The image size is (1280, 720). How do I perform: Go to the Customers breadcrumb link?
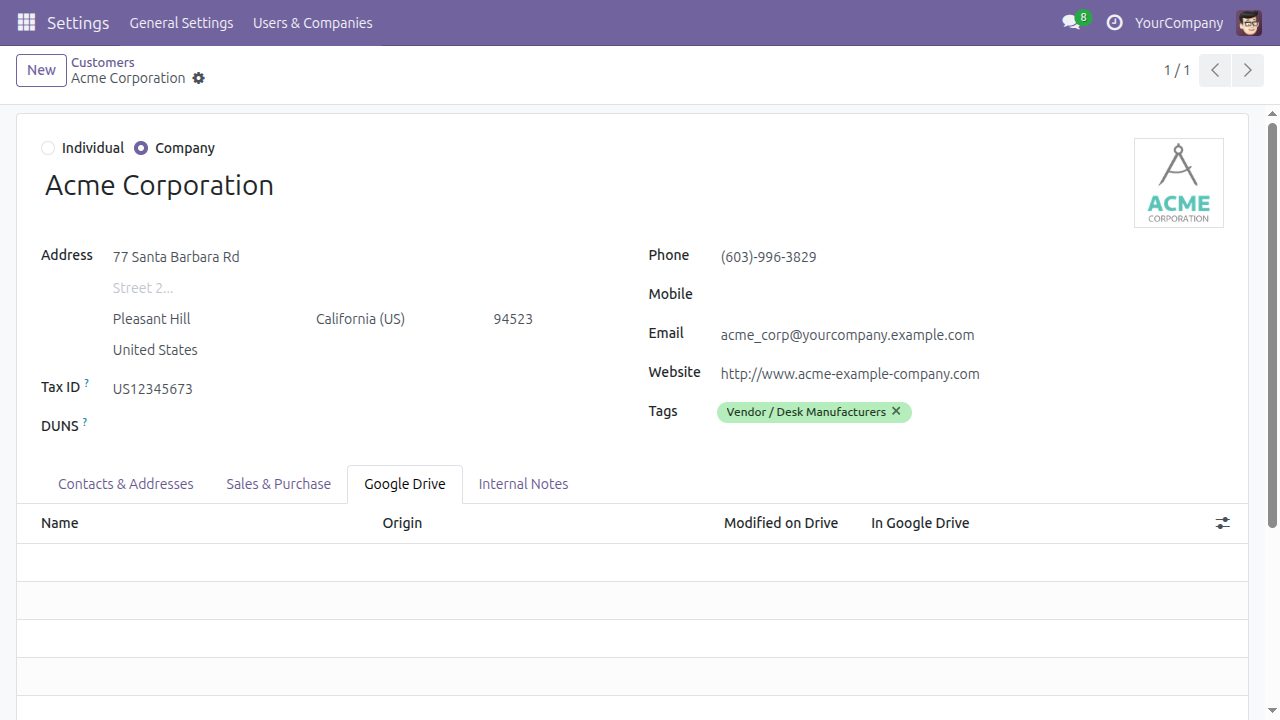pos(103,62)
